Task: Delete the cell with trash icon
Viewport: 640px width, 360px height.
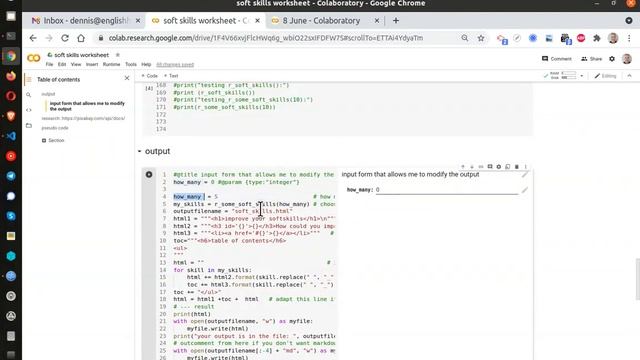Action: tap(517, 167)
